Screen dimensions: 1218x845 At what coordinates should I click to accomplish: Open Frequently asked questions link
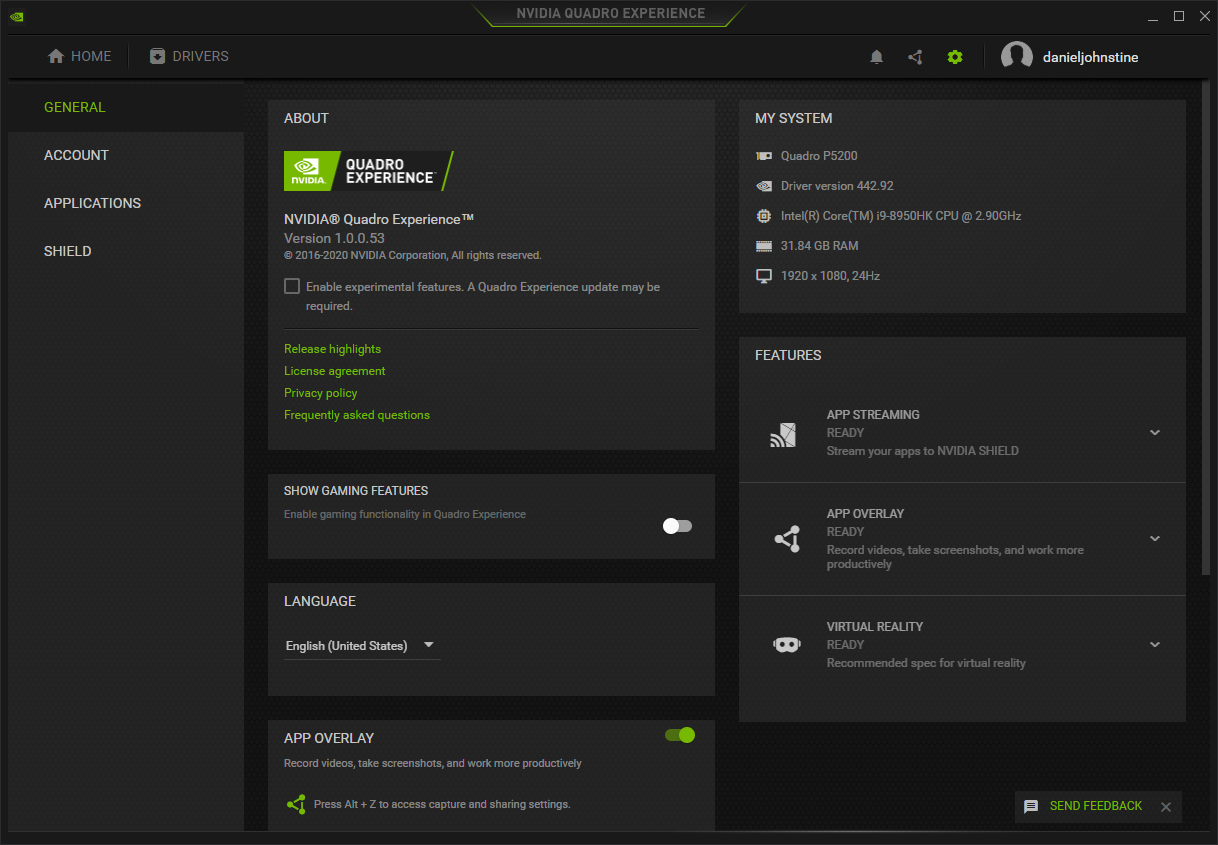click(357, 415)
